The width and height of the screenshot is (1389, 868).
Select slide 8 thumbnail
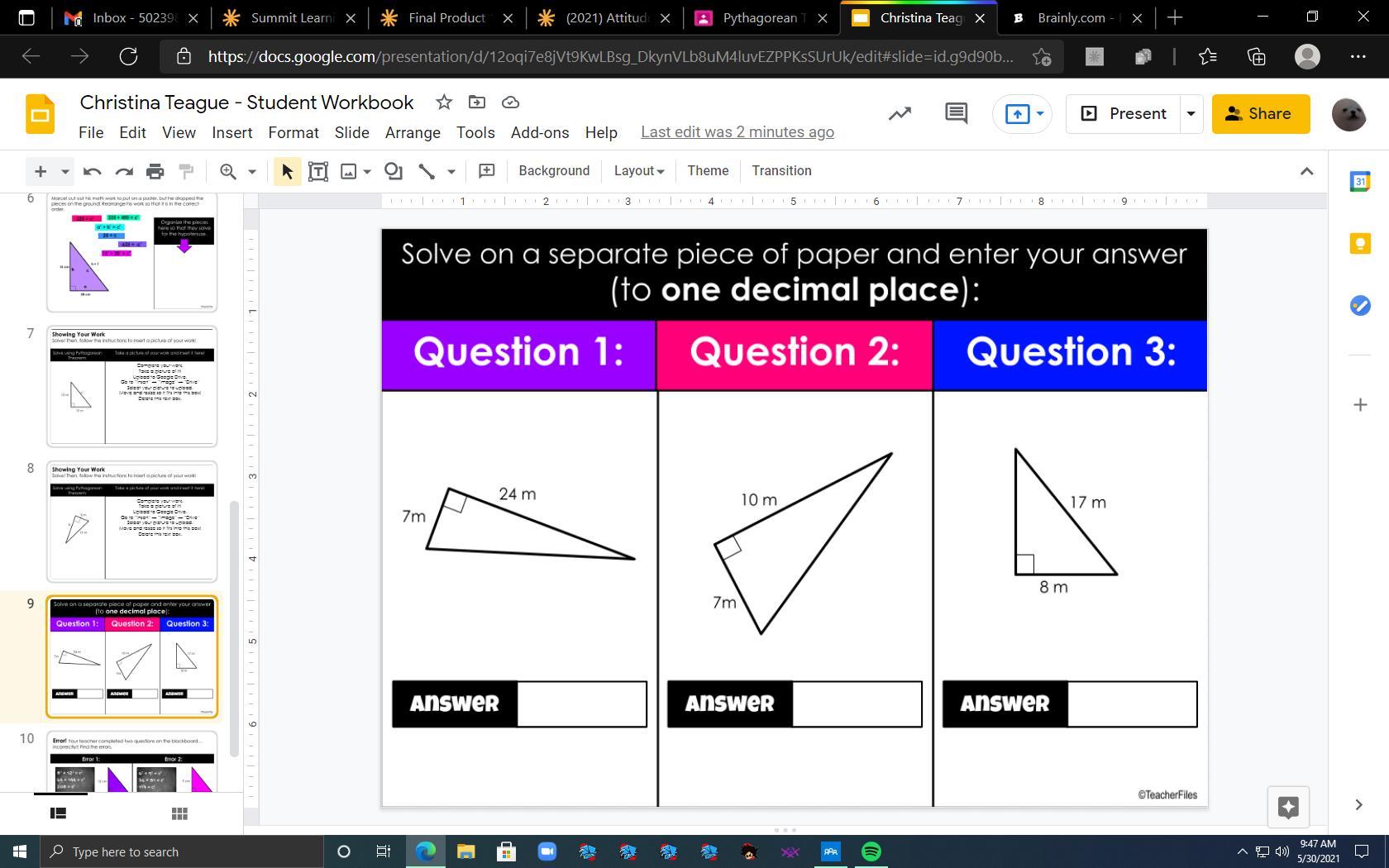[132, 522]
